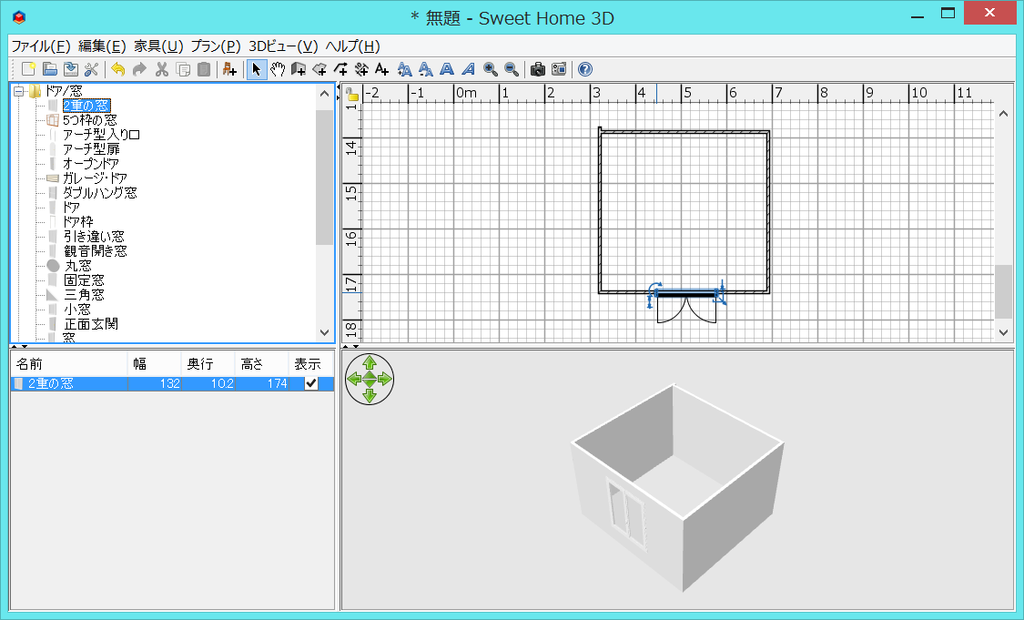Choose the Create walls tool
The width and height of the screenshot is (1024, 620).
pos(298,69)
